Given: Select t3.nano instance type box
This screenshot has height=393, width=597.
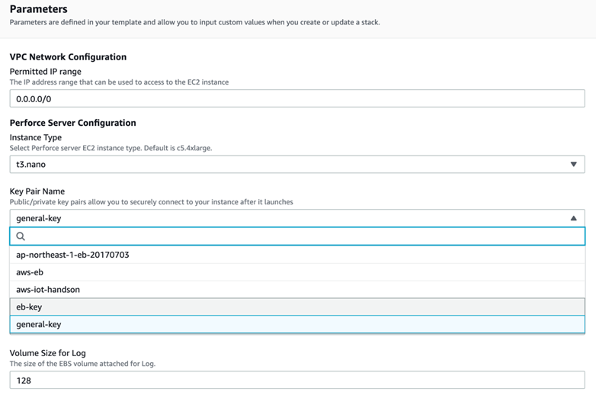Looking at the screenshot, I should (x=297, y=164).
